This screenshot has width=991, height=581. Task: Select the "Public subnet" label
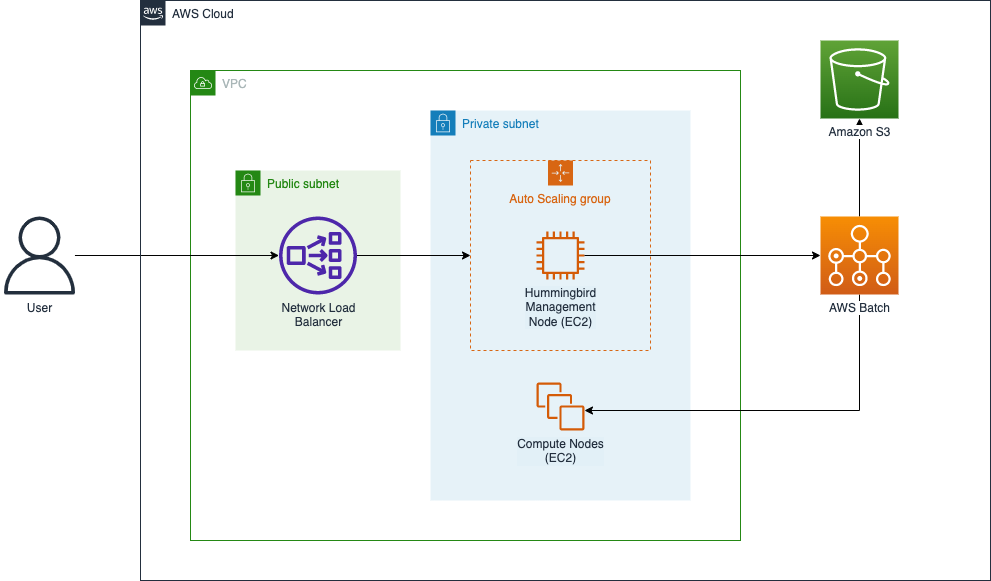pyautogui.click(x=303, y=183)
